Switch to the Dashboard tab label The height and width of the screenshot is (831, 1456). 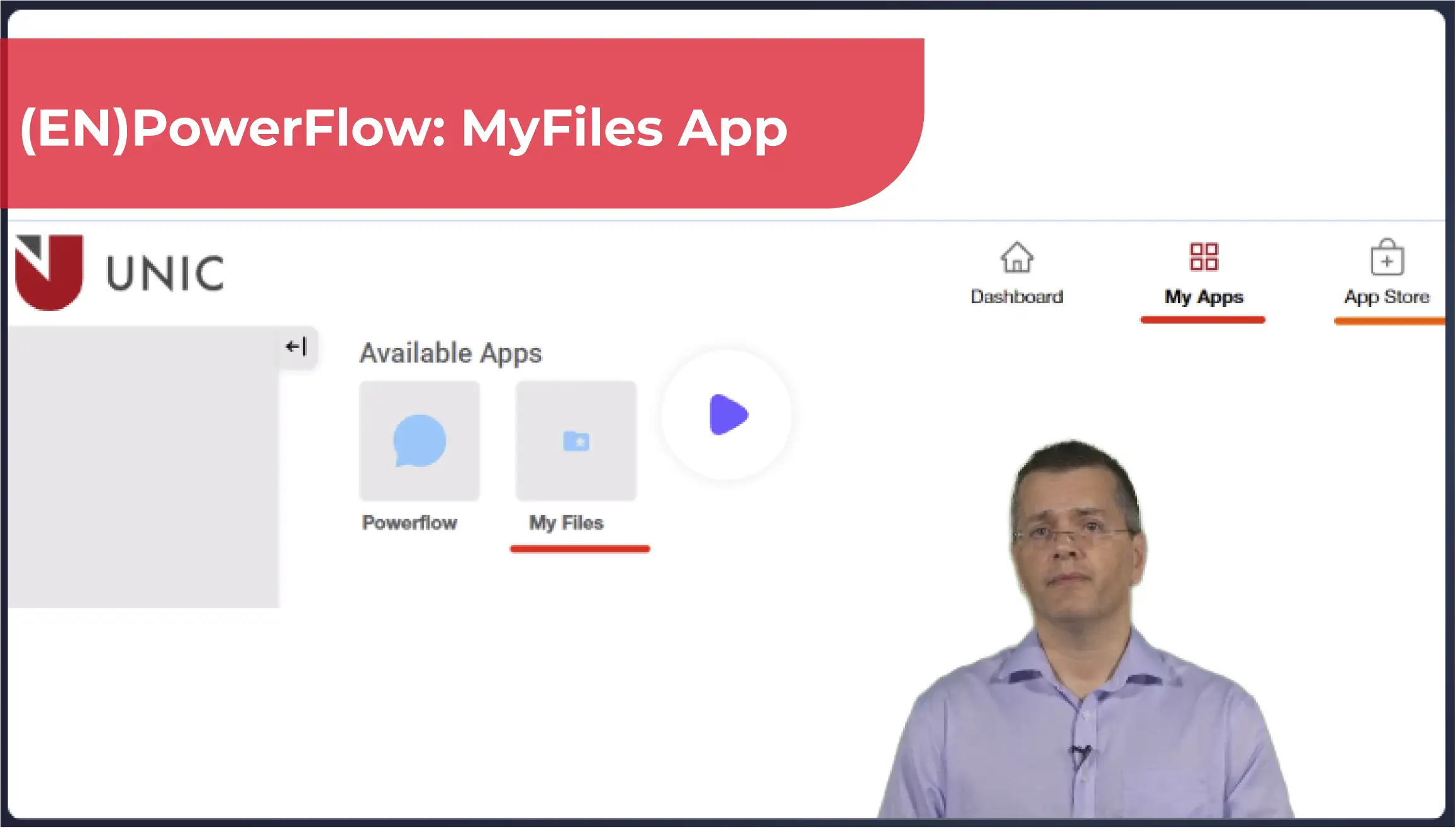click(1016, 296)
